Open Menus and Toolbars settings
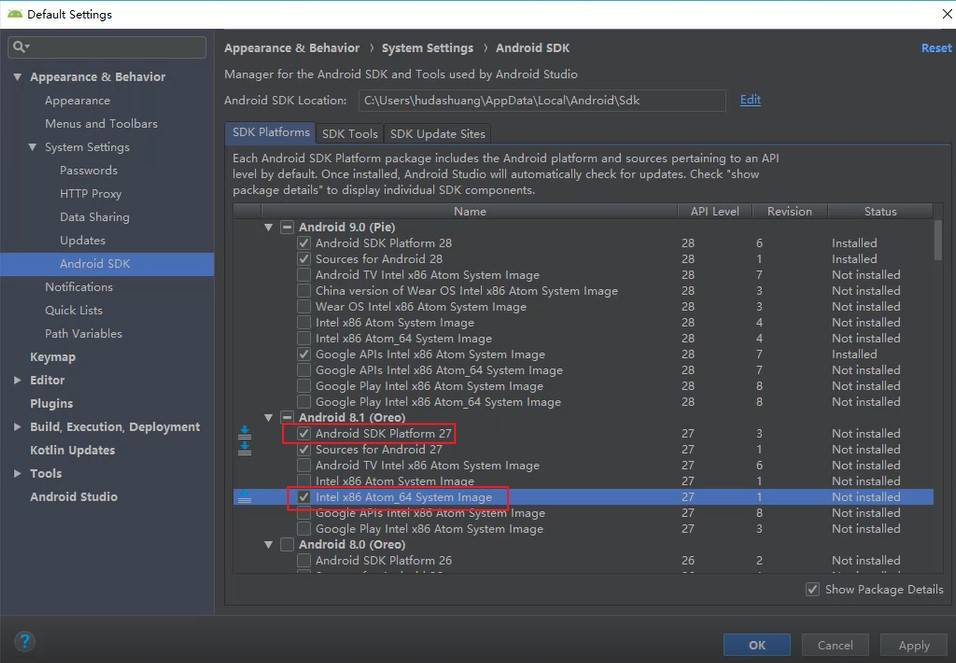 click(101, 123)
